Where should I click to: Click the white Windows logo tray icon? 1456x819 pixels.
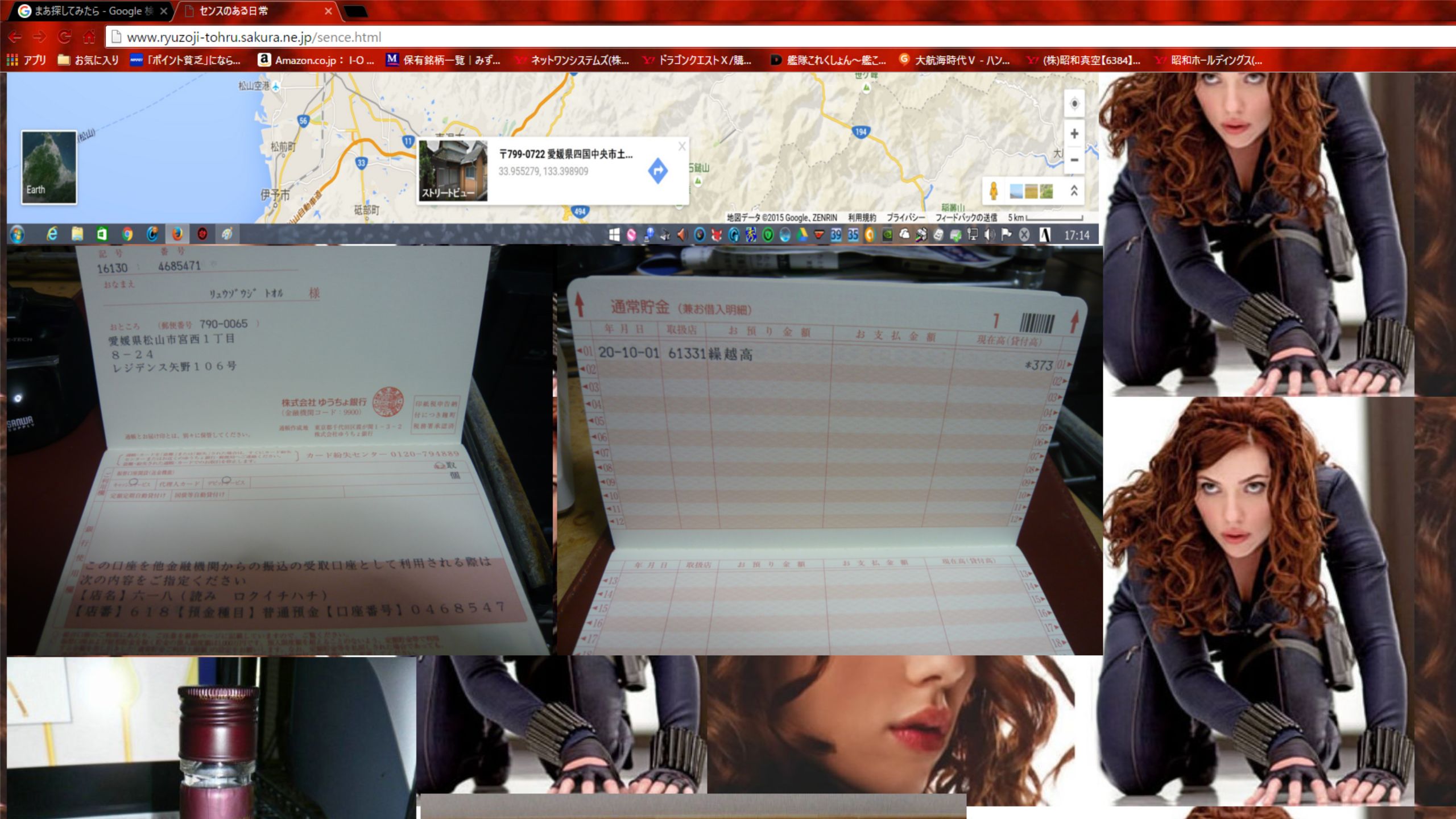point(614,235)
